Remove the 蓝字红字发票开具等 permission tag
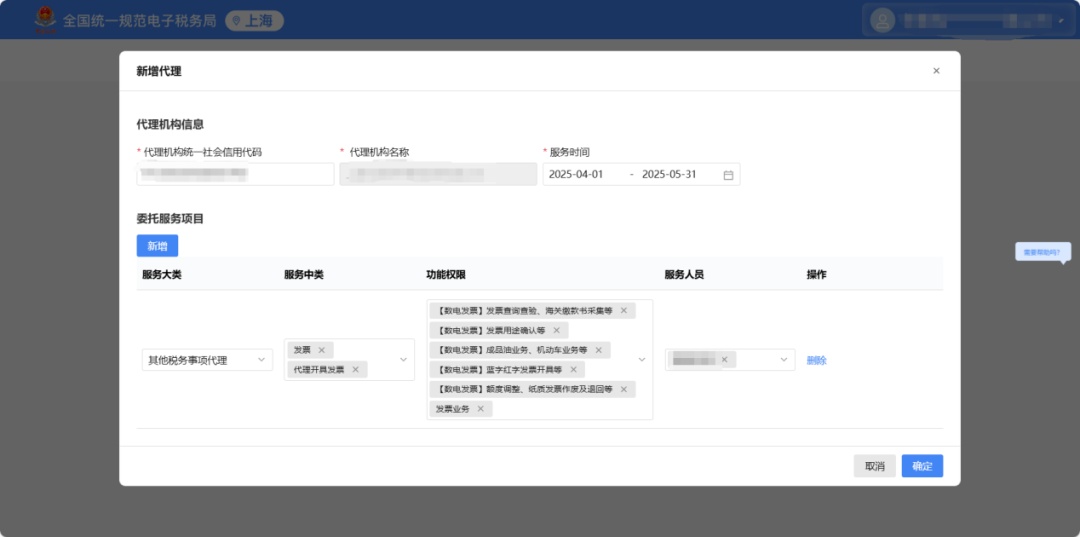Viewport: 1080px width, 537px height. click(x=573, y=370)
